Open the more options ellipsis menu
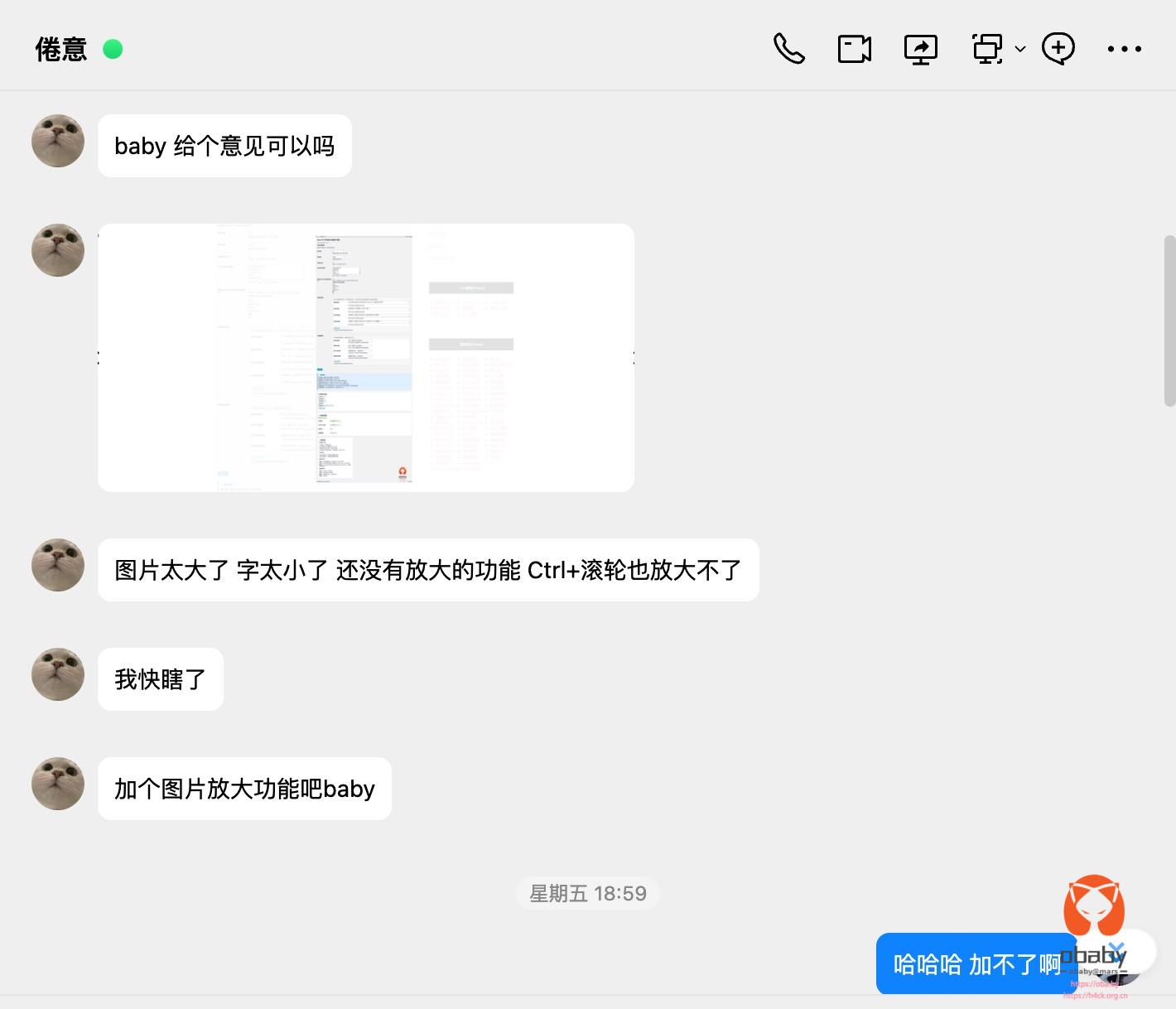 1124,49
